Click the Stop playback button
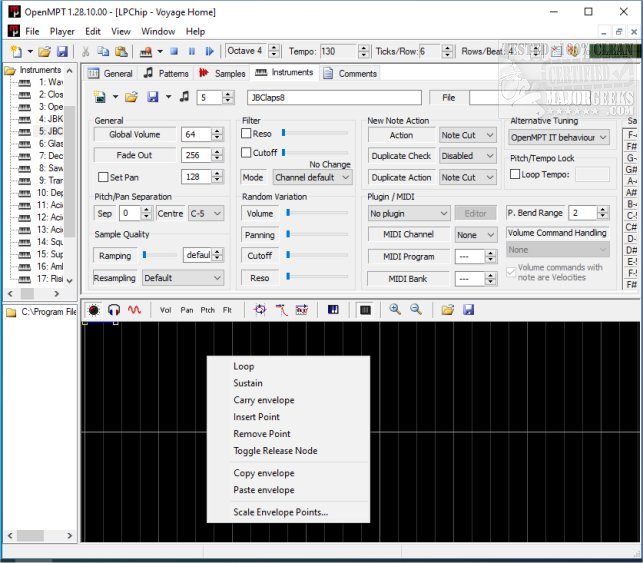Screen dimensions: 643x563 [x=174, y=51]
